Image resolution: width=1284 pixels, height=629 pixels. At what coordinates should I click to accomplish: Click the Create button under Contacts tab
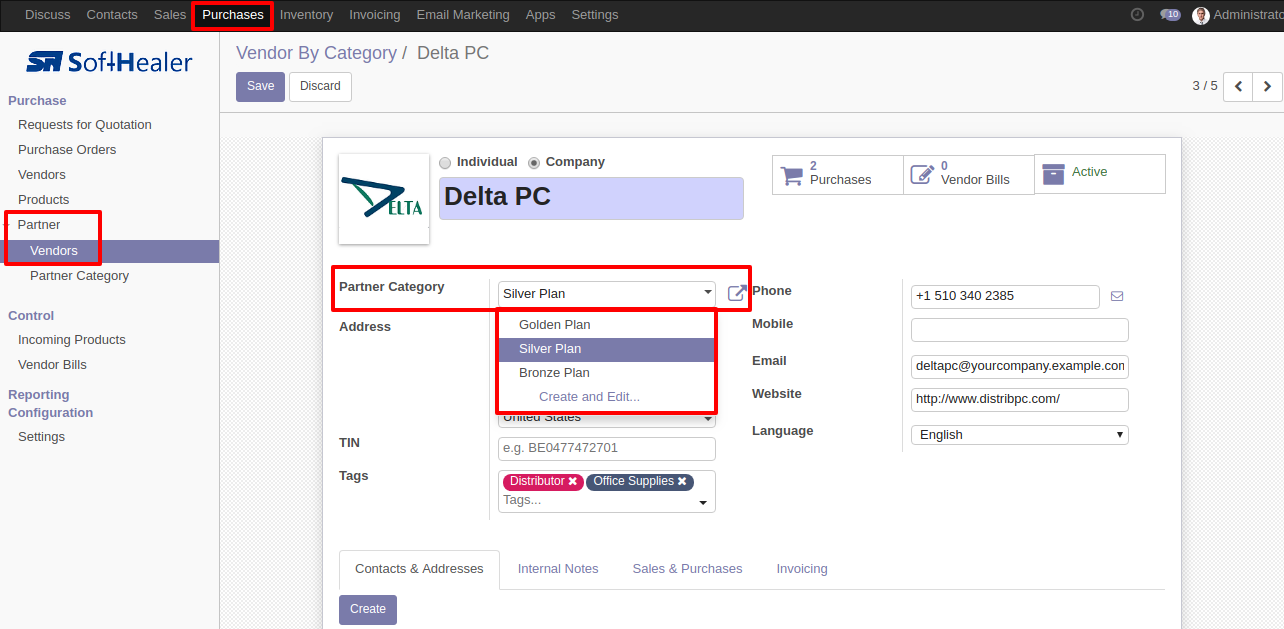tap(368, 609)
